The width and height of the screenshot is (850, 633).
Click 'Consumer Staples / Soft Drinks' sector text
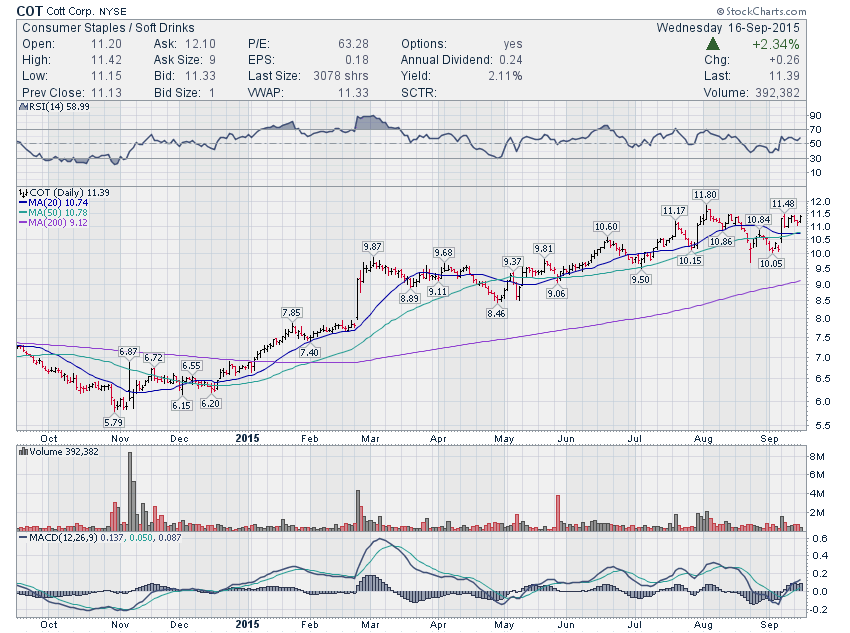(x=108, y=28)
